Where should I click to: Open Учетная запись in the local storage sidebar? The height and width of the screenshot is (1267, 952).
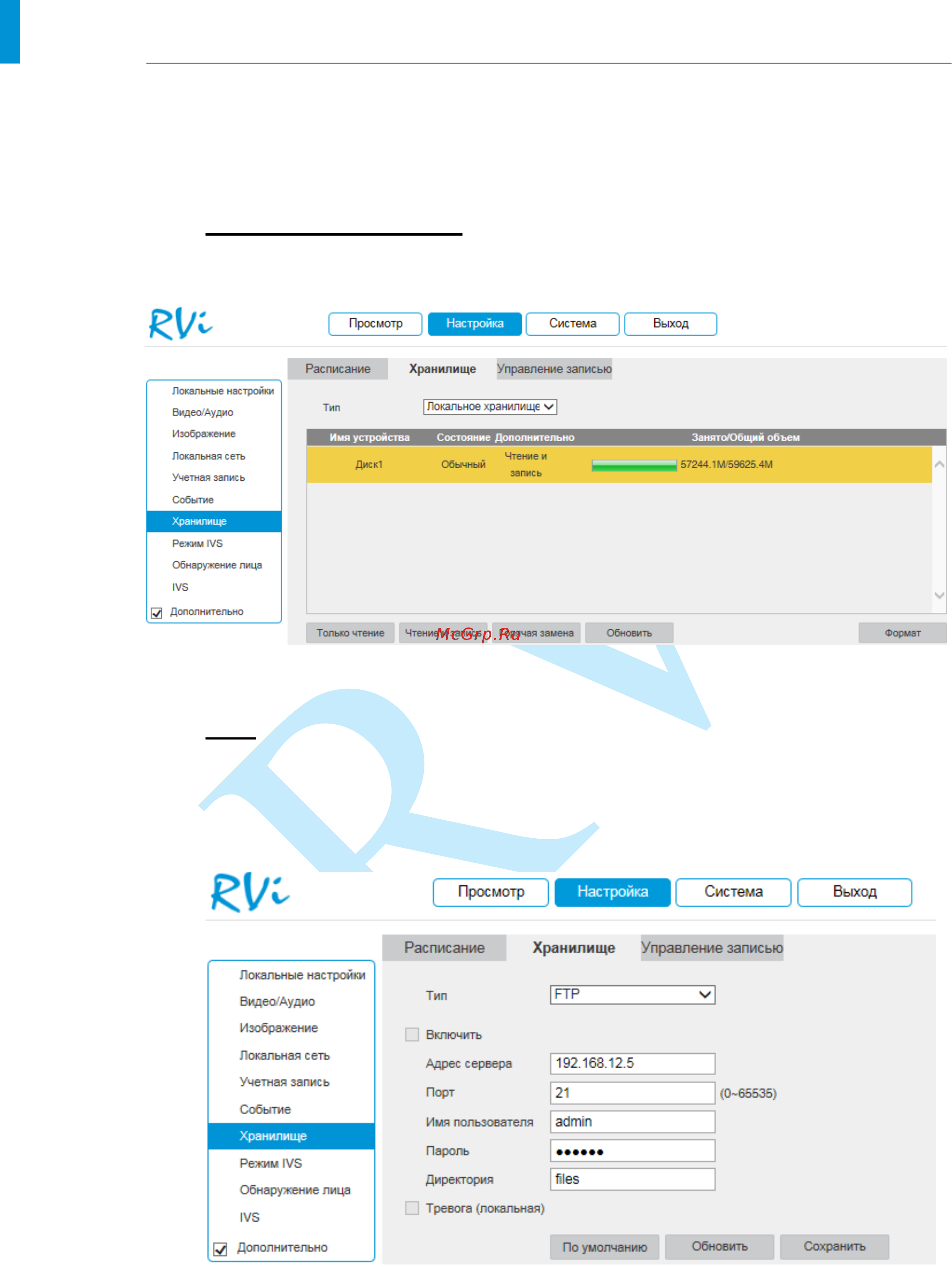(x=209, y=478)
